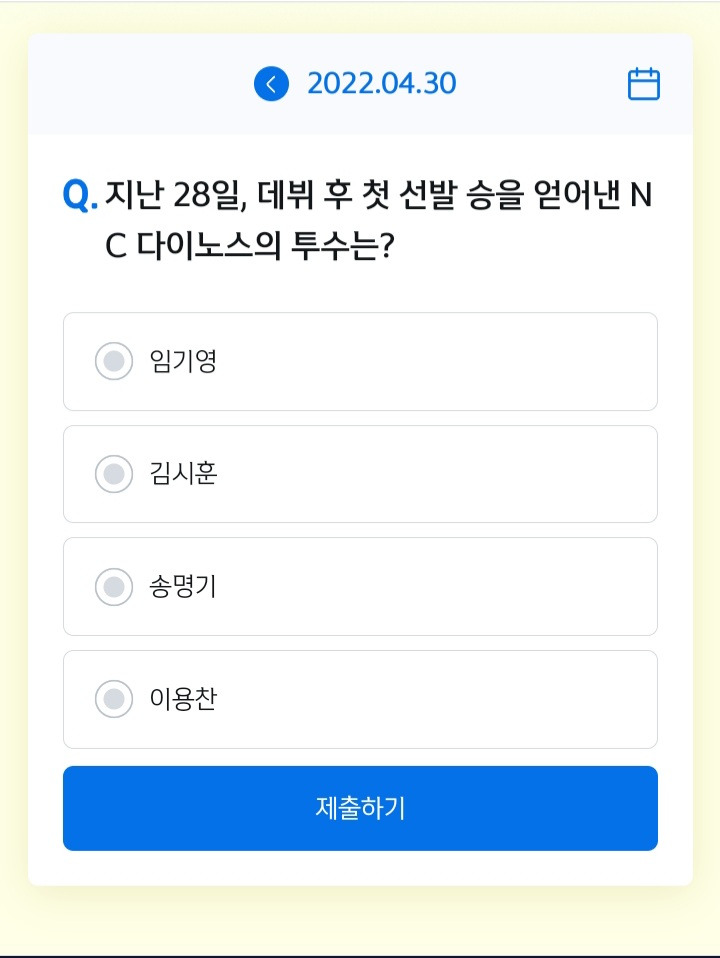Click the question text about NC 다이노스

click(x=378, y=221)
